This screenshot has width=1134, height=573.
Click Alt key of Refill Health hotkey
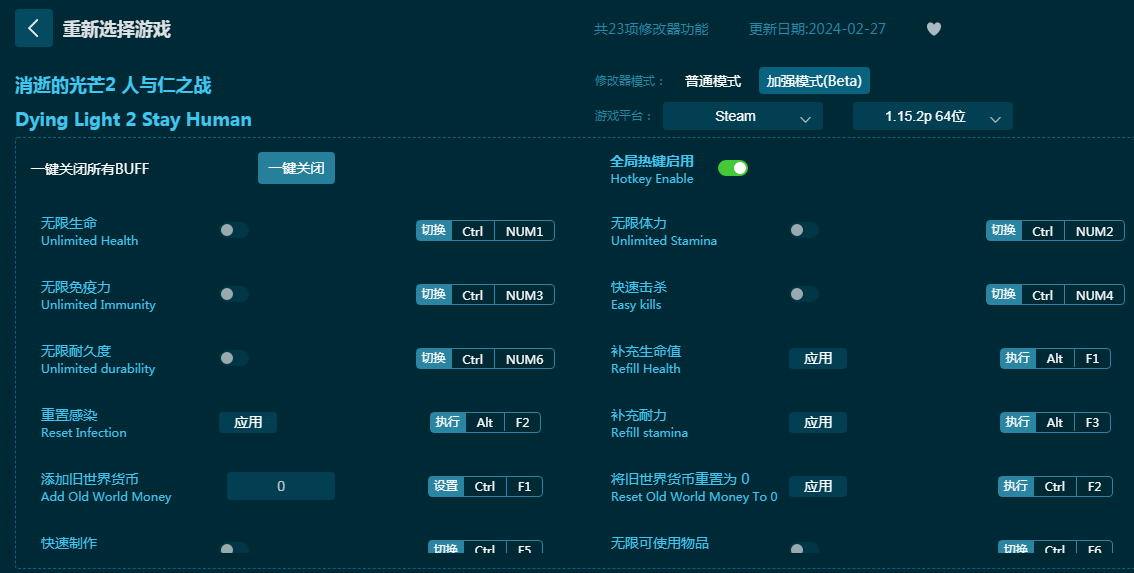(x=1054, y=359)
